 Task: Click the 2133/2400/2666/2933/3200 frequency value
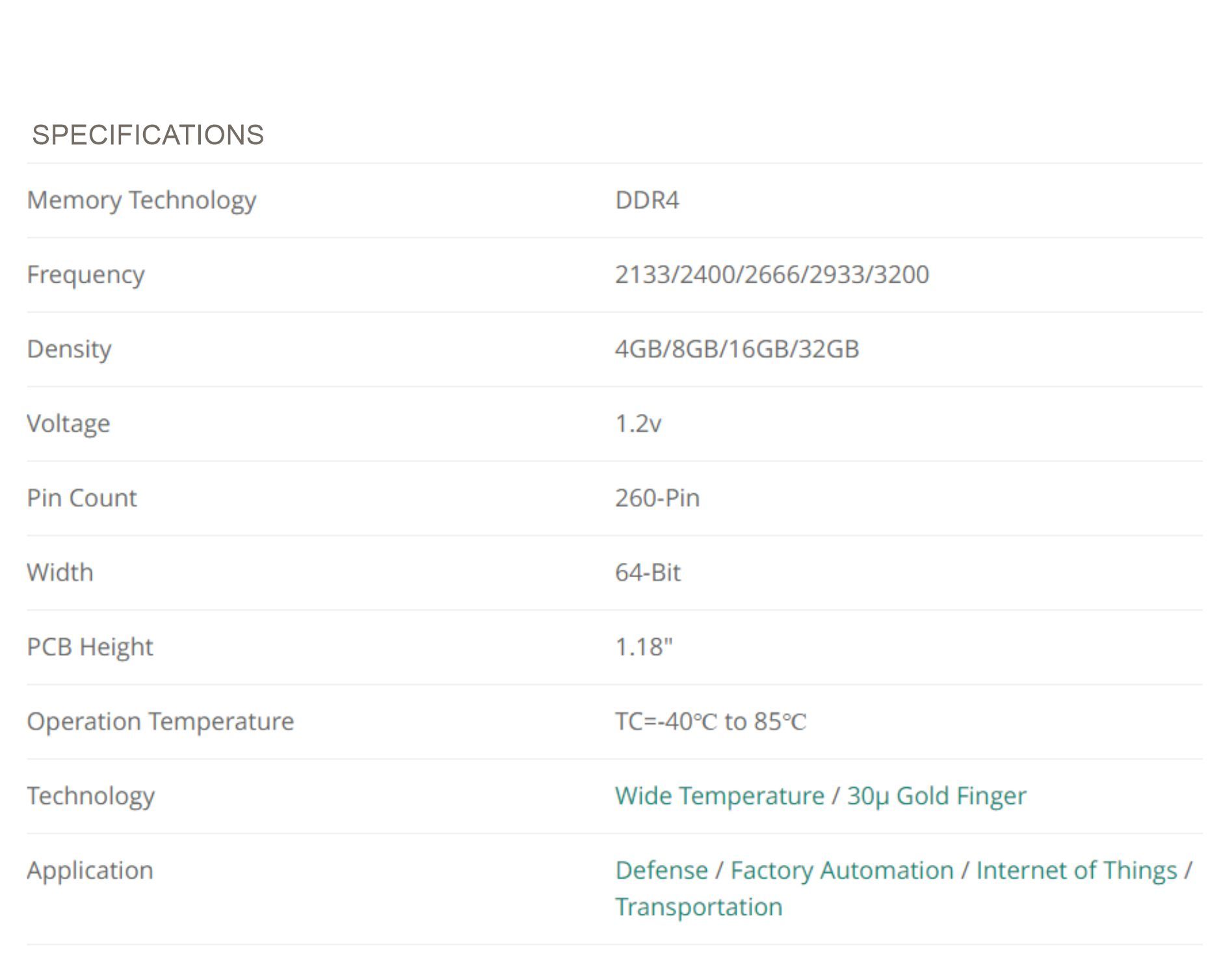[772, 275]
